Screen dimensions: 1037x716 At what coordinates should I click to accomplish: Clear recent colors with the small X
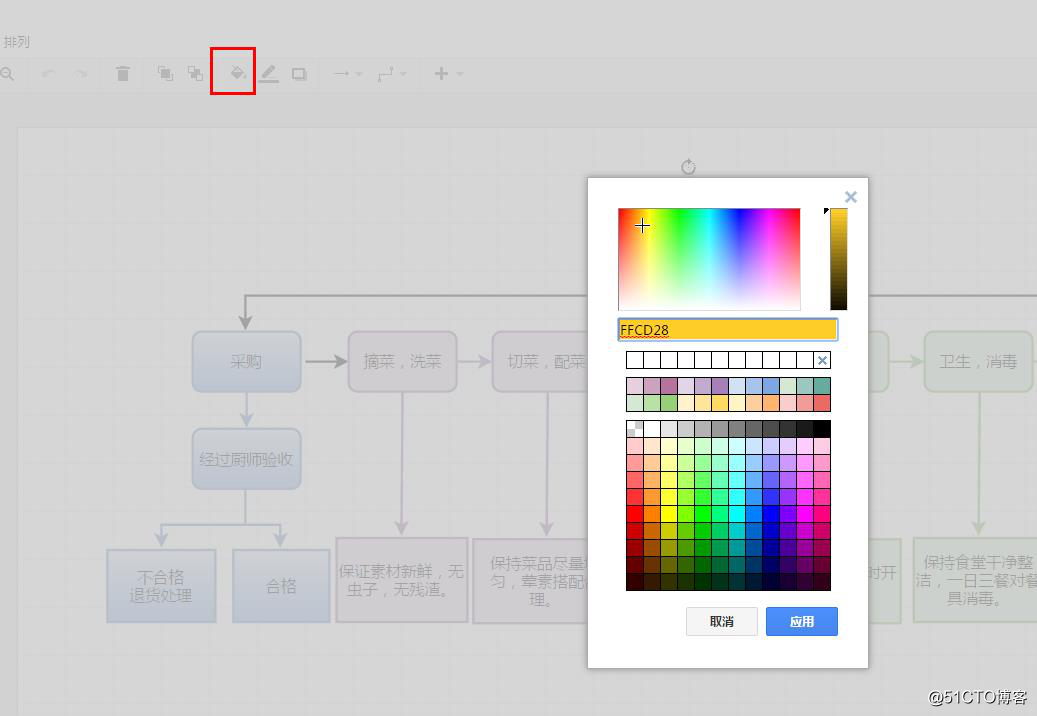click(822, 360)
